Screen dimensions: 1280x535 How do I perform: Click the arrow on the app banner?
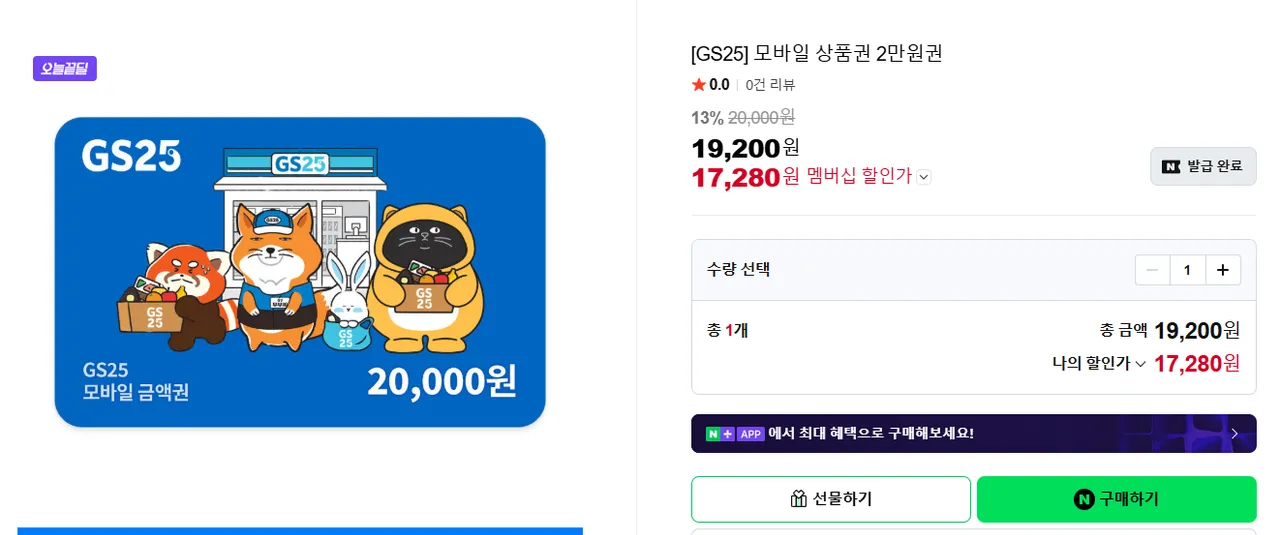tap(1234, 433)
